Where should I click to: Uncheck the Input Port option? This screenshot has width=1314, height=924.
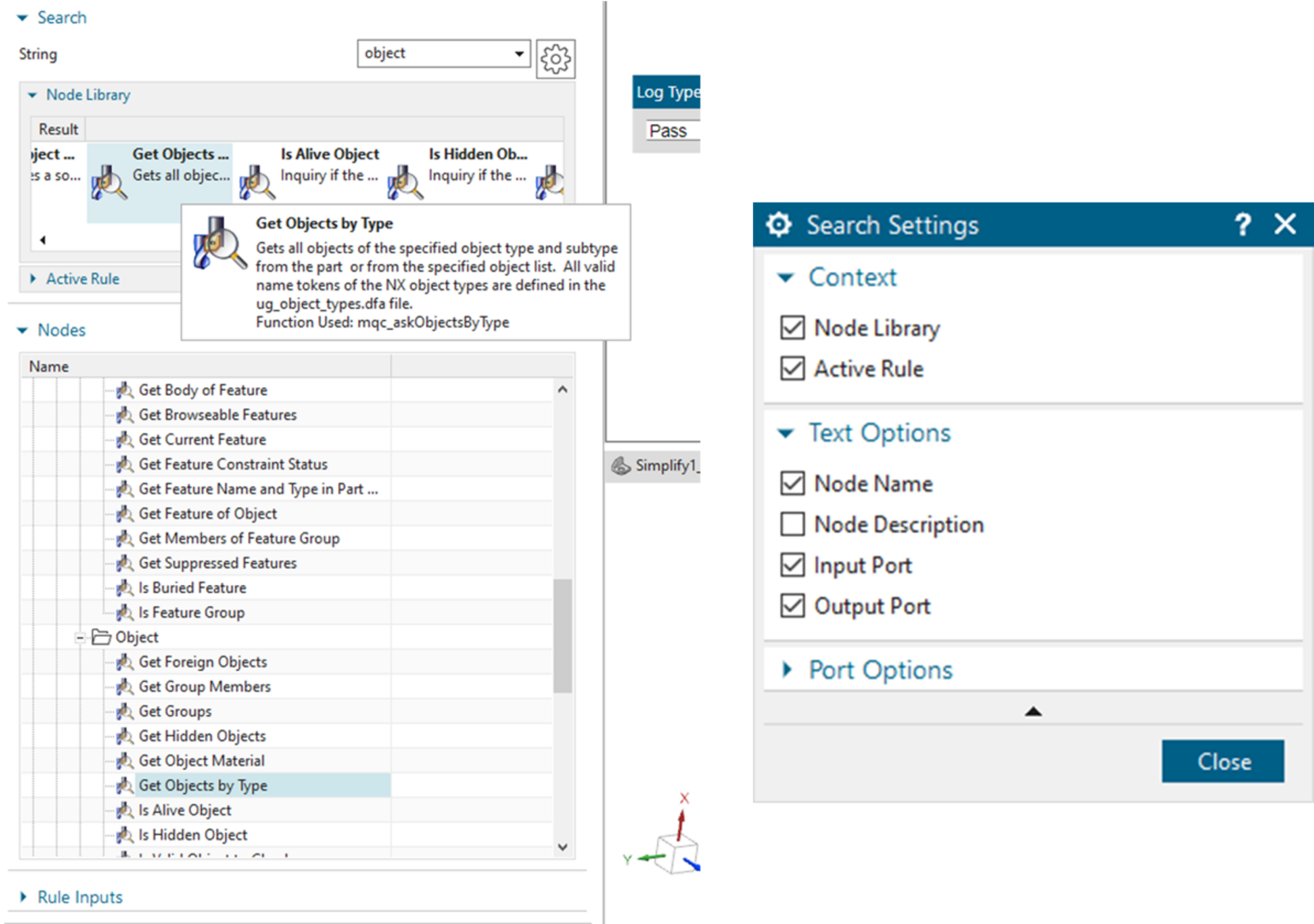[x=791, y=565]
